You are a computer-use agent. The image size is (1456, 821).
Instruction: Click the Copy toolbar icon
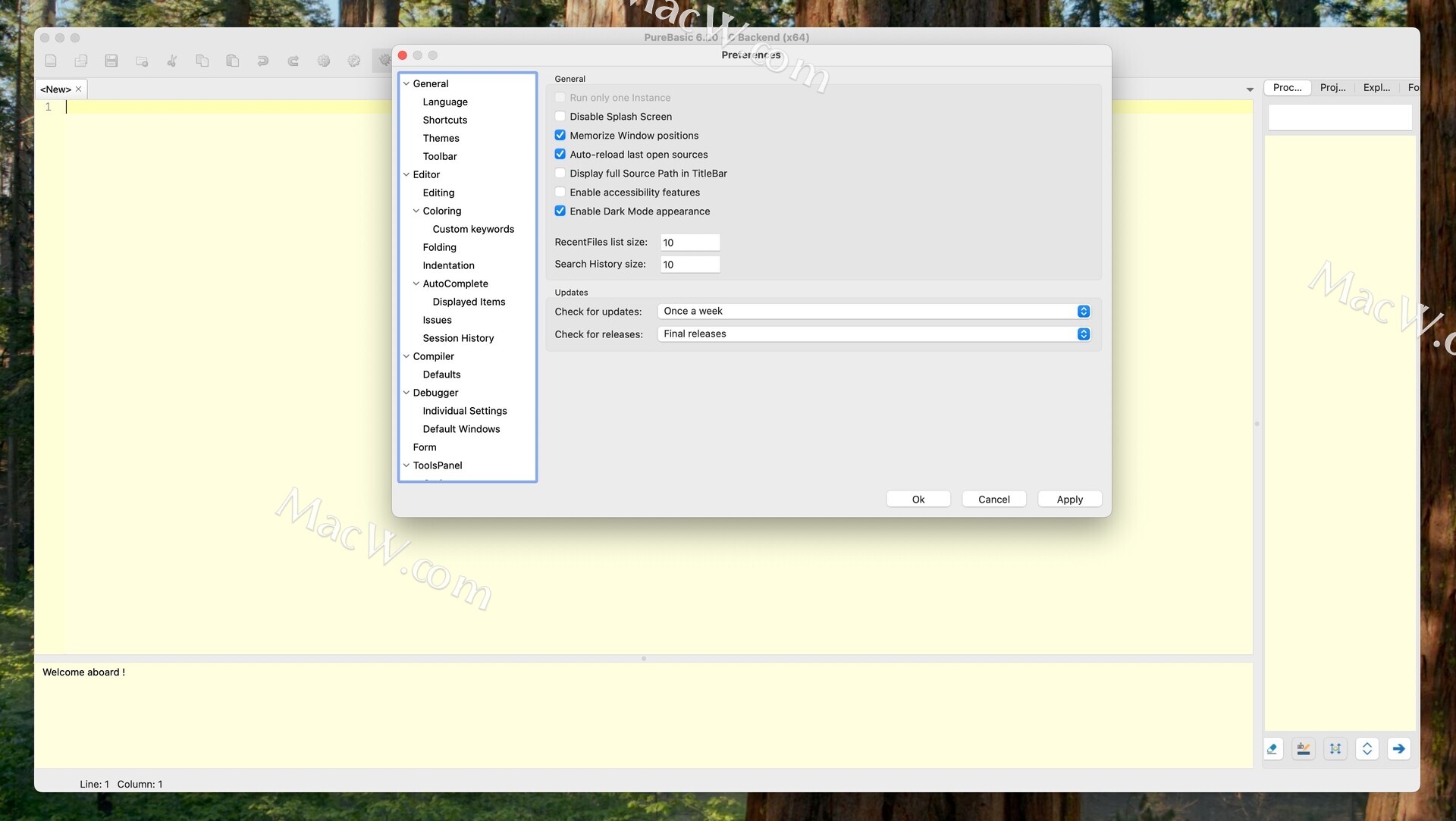click(202, 61)
